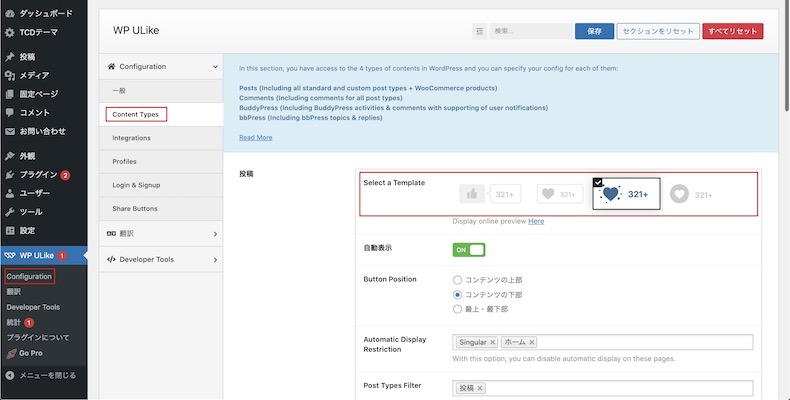Follow the Read More link
The image size is (790, 400).
point(255,138)
